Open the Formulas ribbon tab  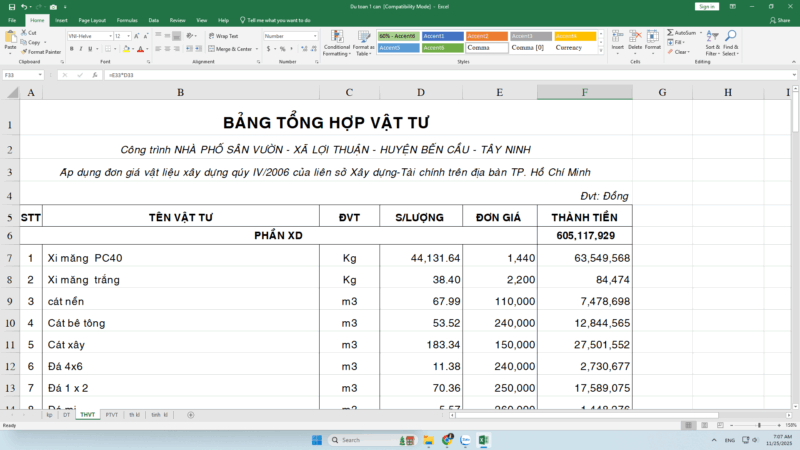(127, 19)
